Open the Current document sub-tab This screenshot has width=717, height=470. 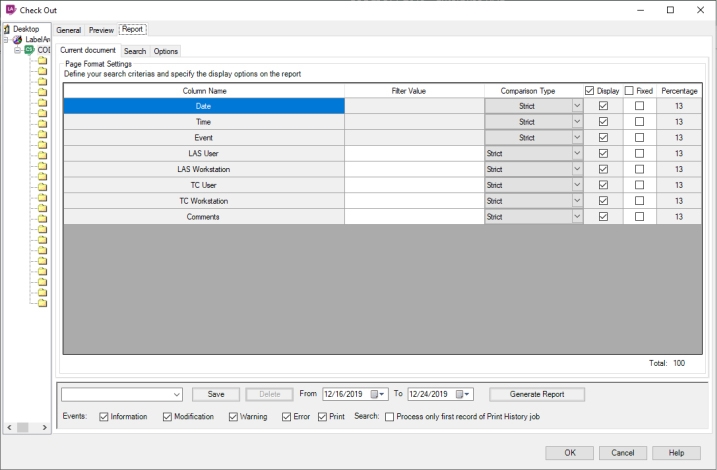(x=88, y=50)
